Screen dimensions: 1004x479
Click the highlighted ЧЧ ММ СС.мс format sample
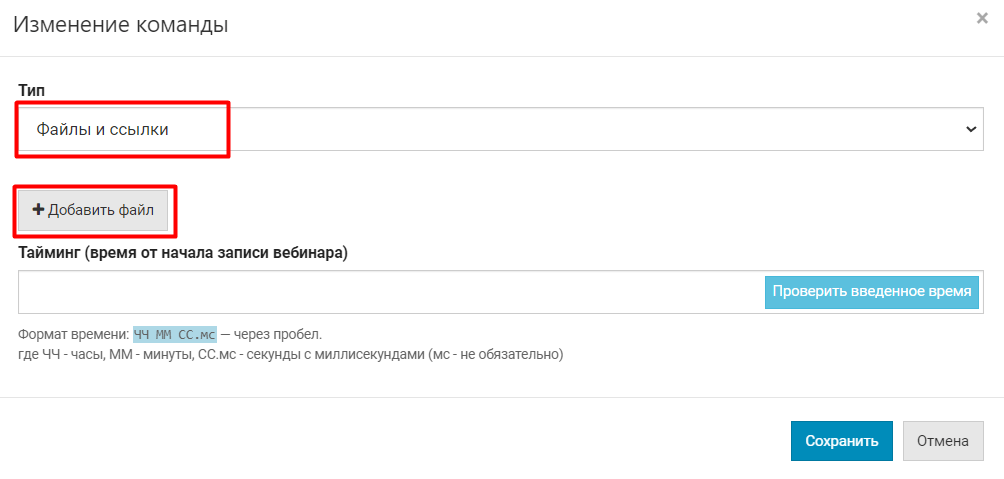coord(175,334)
